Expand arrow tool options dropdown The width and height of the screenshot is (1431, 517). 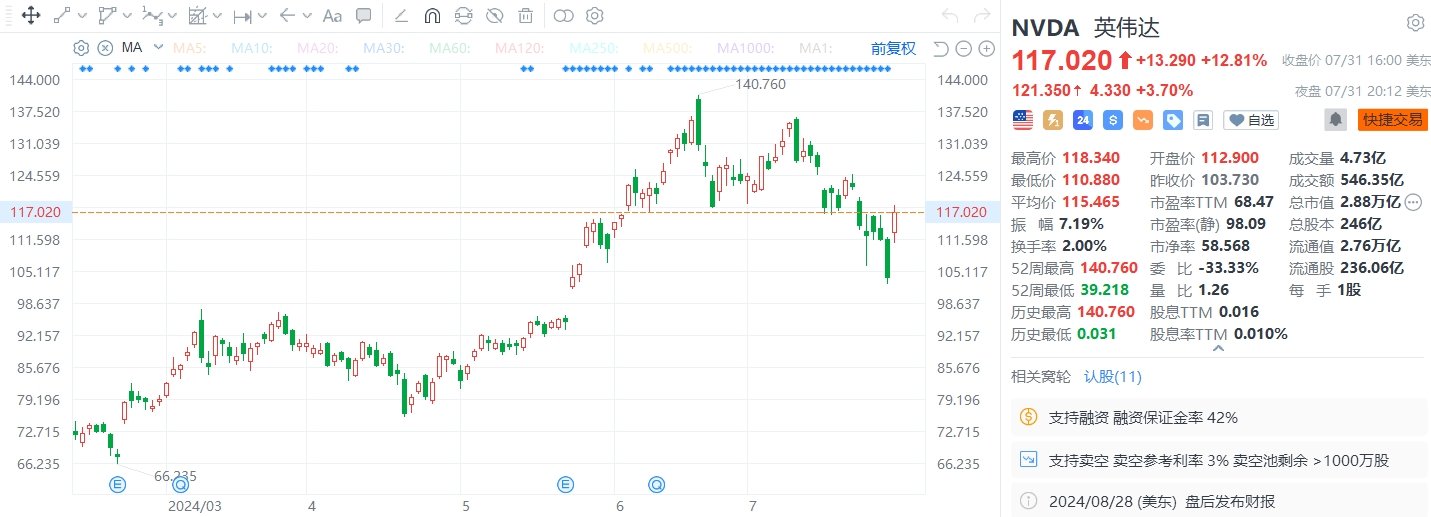click(x=308, y=16)
